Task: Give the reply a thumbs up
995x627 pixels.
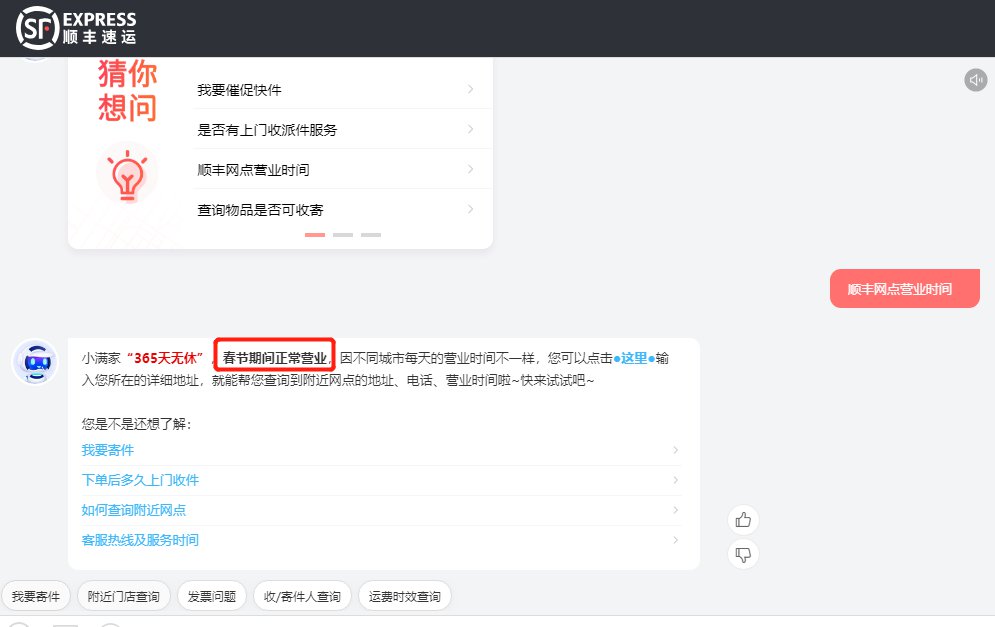Action: [743, 519]
